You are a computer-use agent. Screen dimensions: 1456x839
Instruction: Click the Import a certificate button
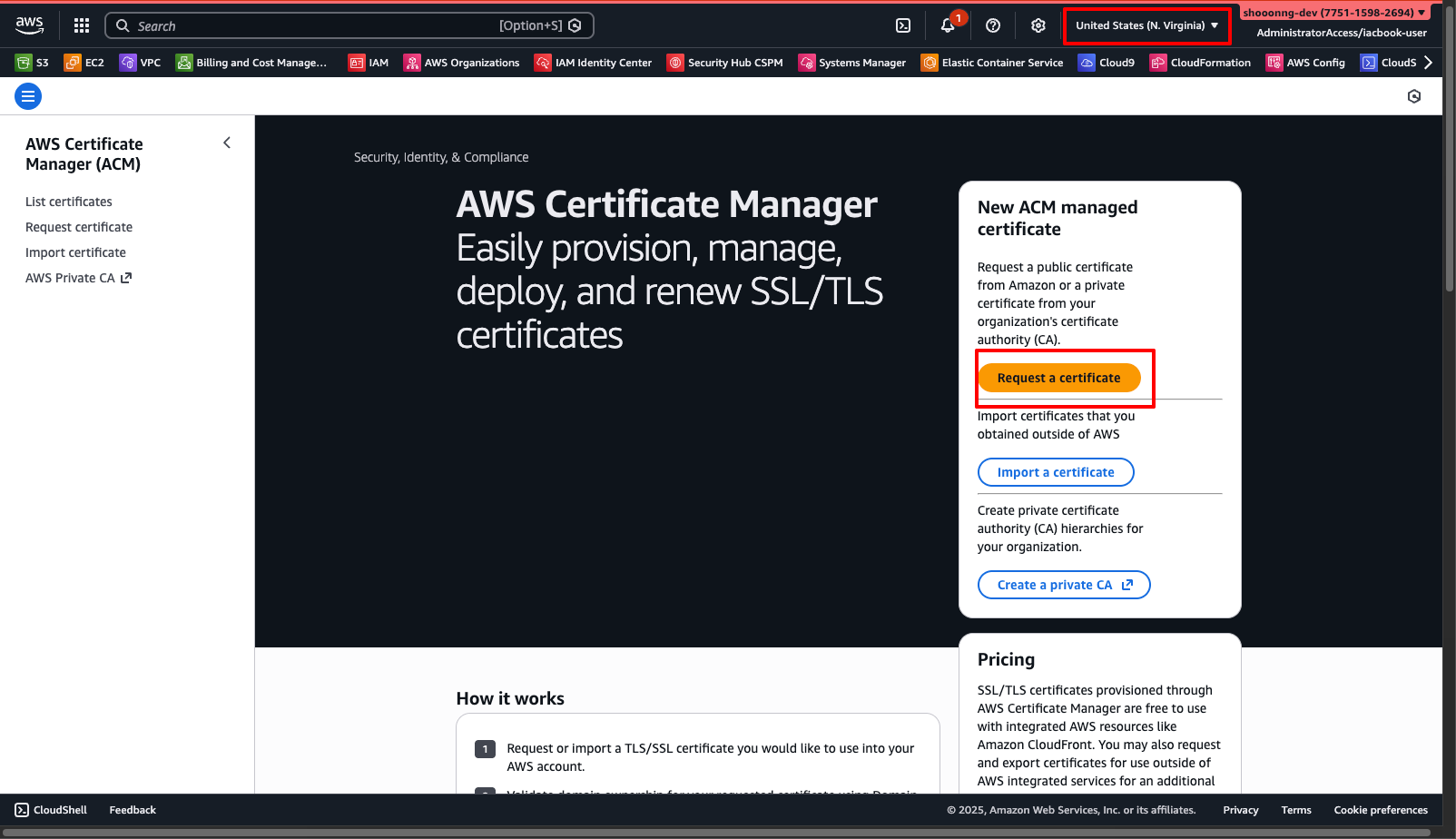[1056, 472]
